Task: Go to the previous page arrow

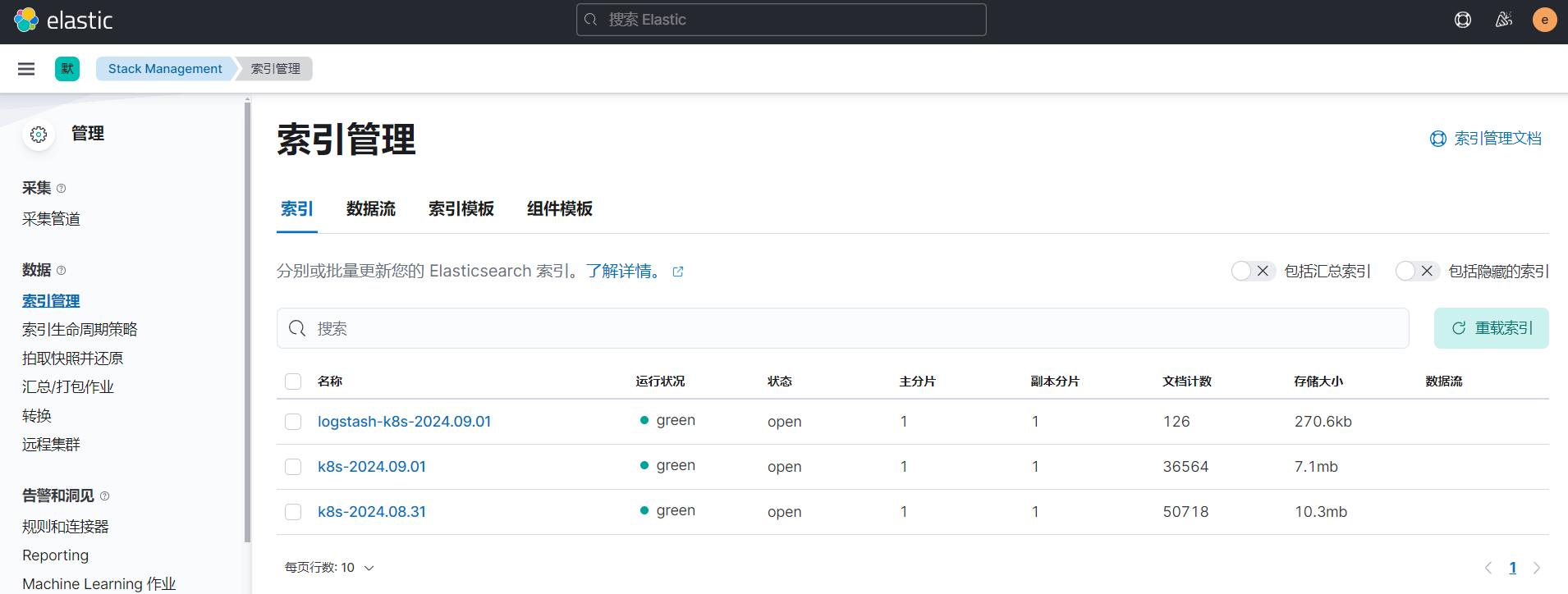Action: 1488,568
